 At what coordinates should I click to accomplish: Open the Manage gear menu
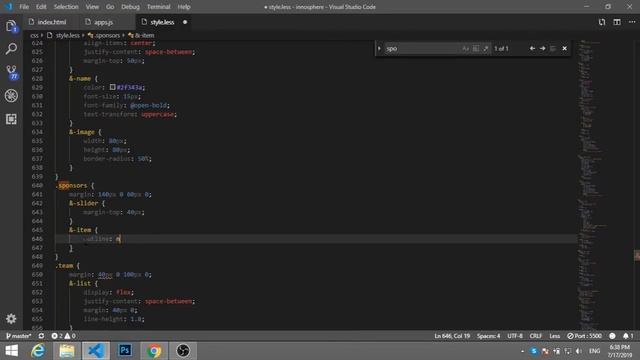click(x=11, y=318)
